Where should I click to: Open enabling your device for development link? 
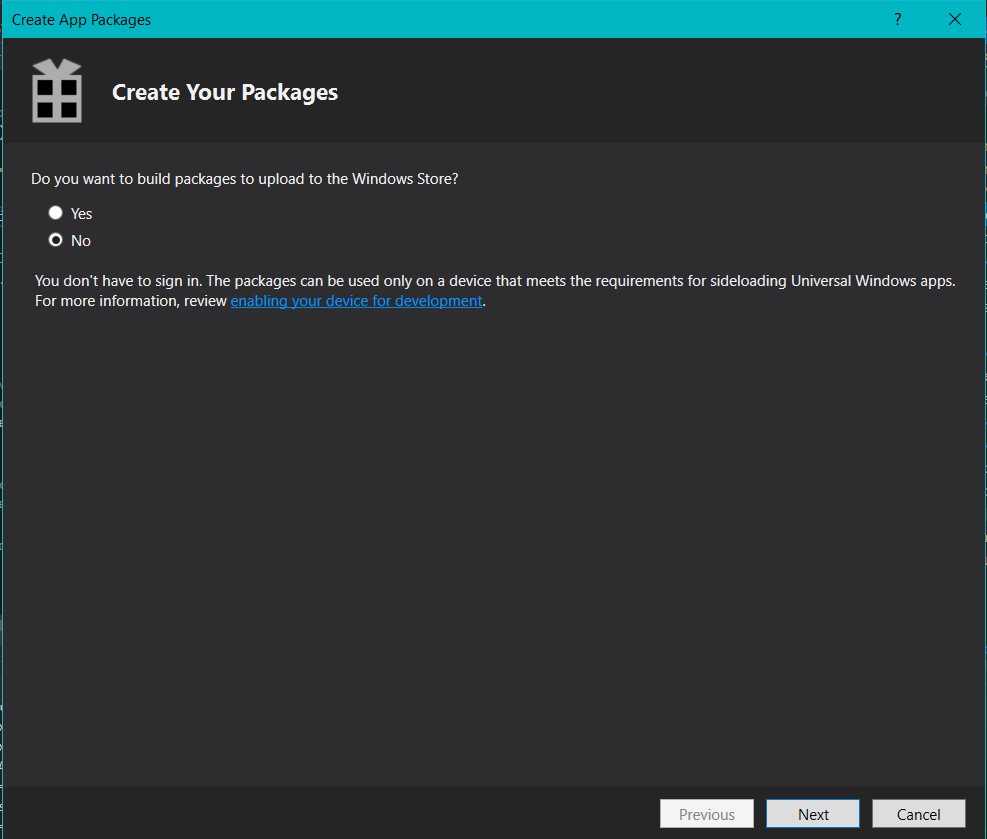[x=356, y=301]
